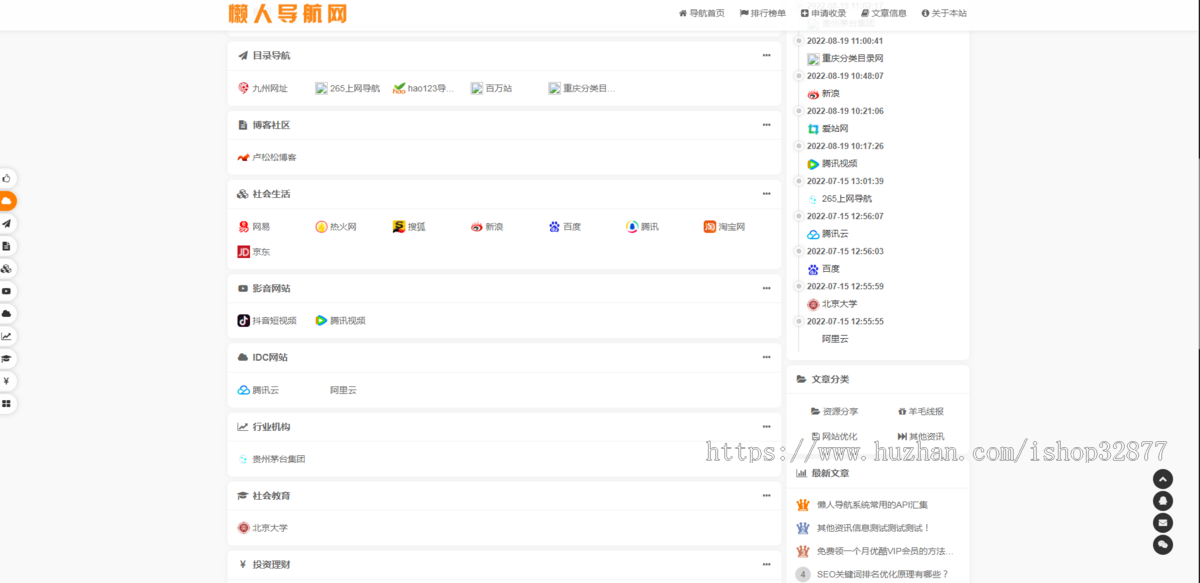Open the 新浪 link in 社会生活

(x=487, y=227)
